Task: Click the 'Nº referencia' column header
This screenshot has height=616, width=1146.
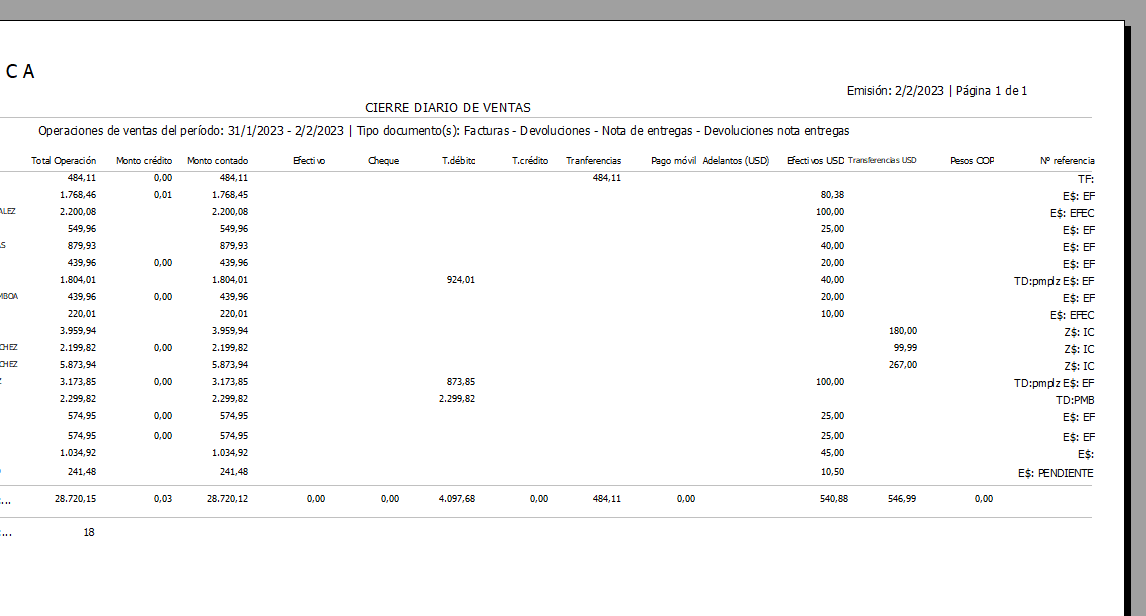Action: (x=1067, y=161)
